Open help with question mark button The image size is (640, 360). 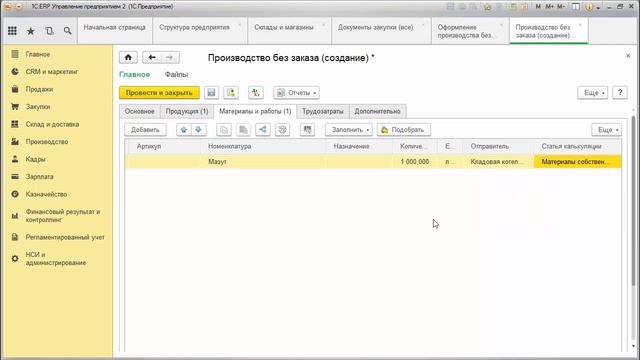[x=620, y=93]
